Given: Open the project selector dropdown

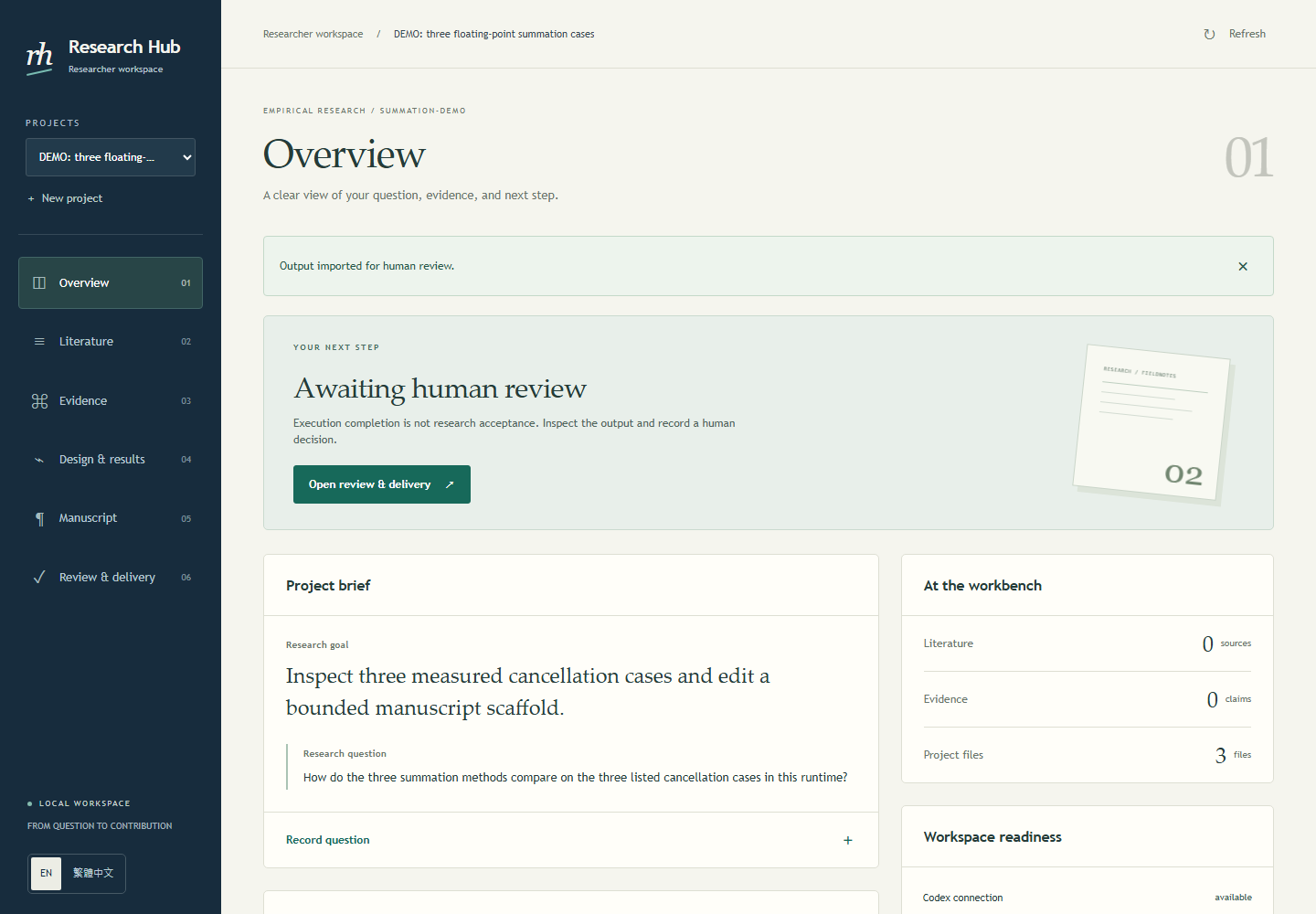Looking at the screenshot, I should (111, 157).
